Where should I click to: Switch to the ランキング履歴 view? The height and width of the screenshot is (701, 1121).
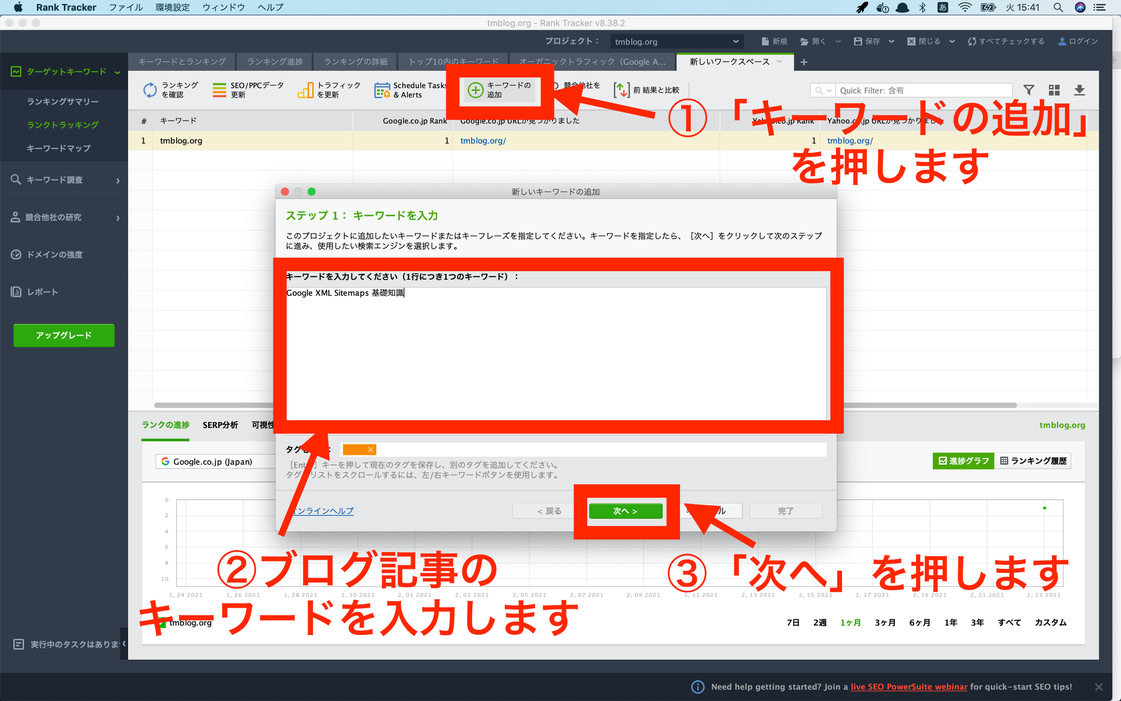pos(1033,461)
